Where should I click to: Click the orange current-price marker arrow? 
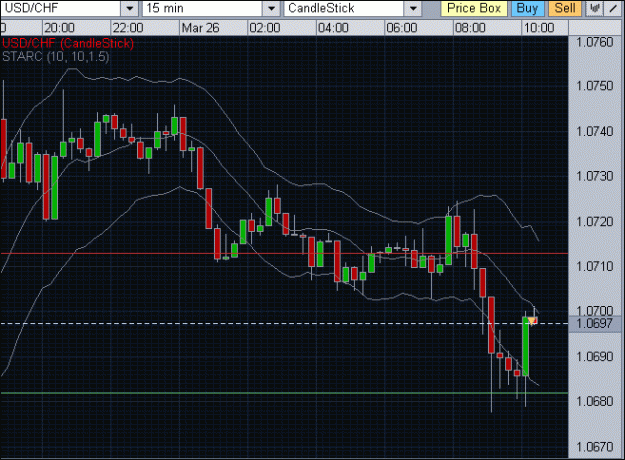[532, 320]
